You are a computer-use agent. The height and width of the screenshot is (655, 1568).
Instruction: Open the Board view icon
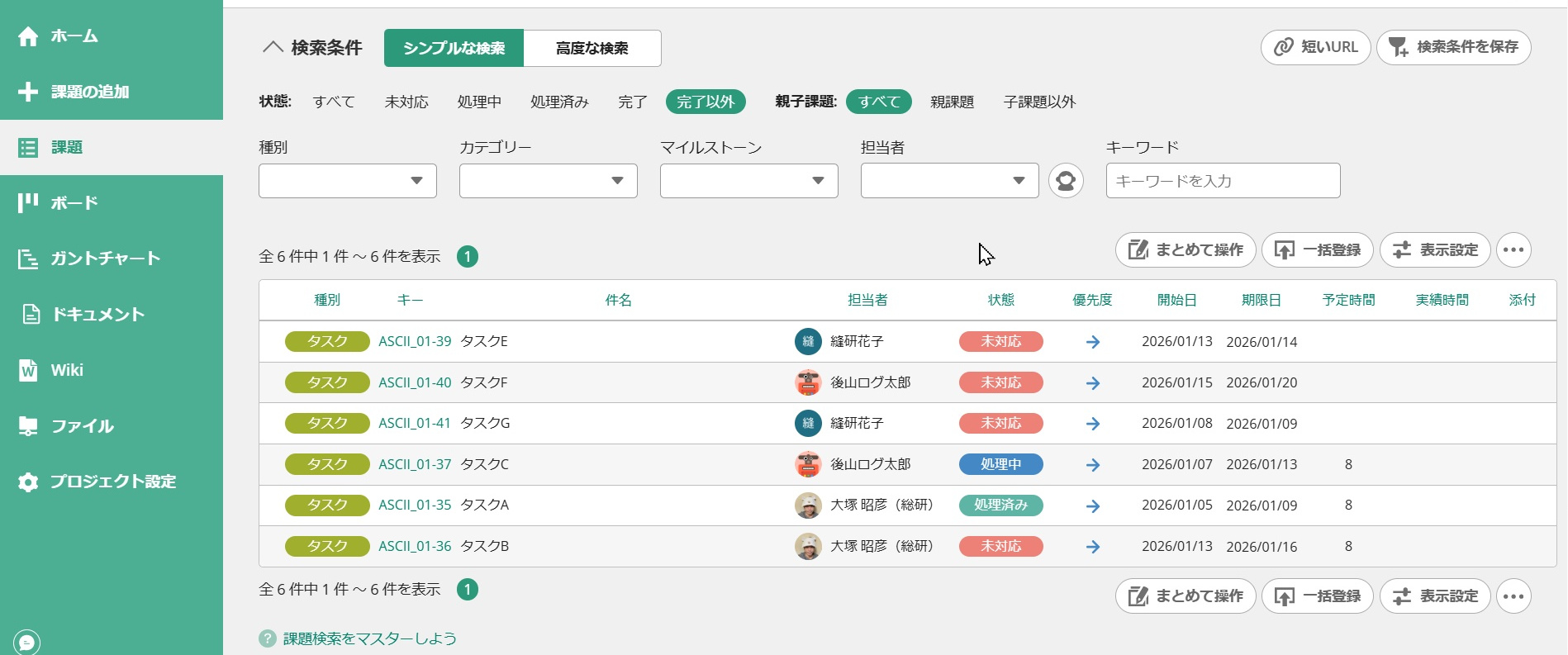(x=28, y=202)
